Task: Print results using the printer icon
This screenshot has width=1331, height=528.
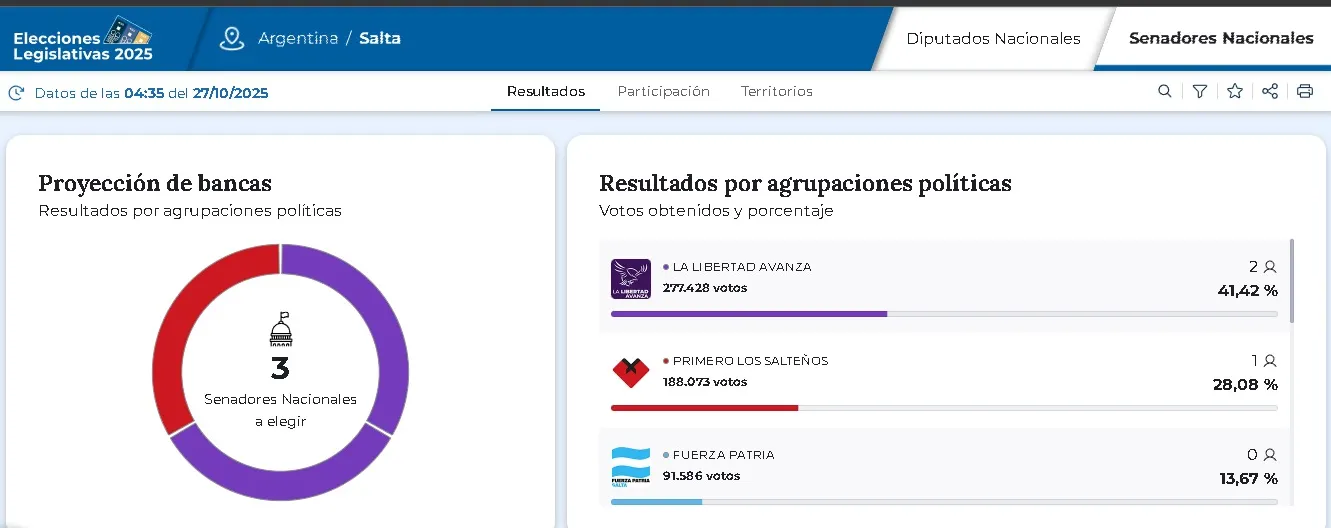Action: pyautogui.click(x=1305, y=91)
